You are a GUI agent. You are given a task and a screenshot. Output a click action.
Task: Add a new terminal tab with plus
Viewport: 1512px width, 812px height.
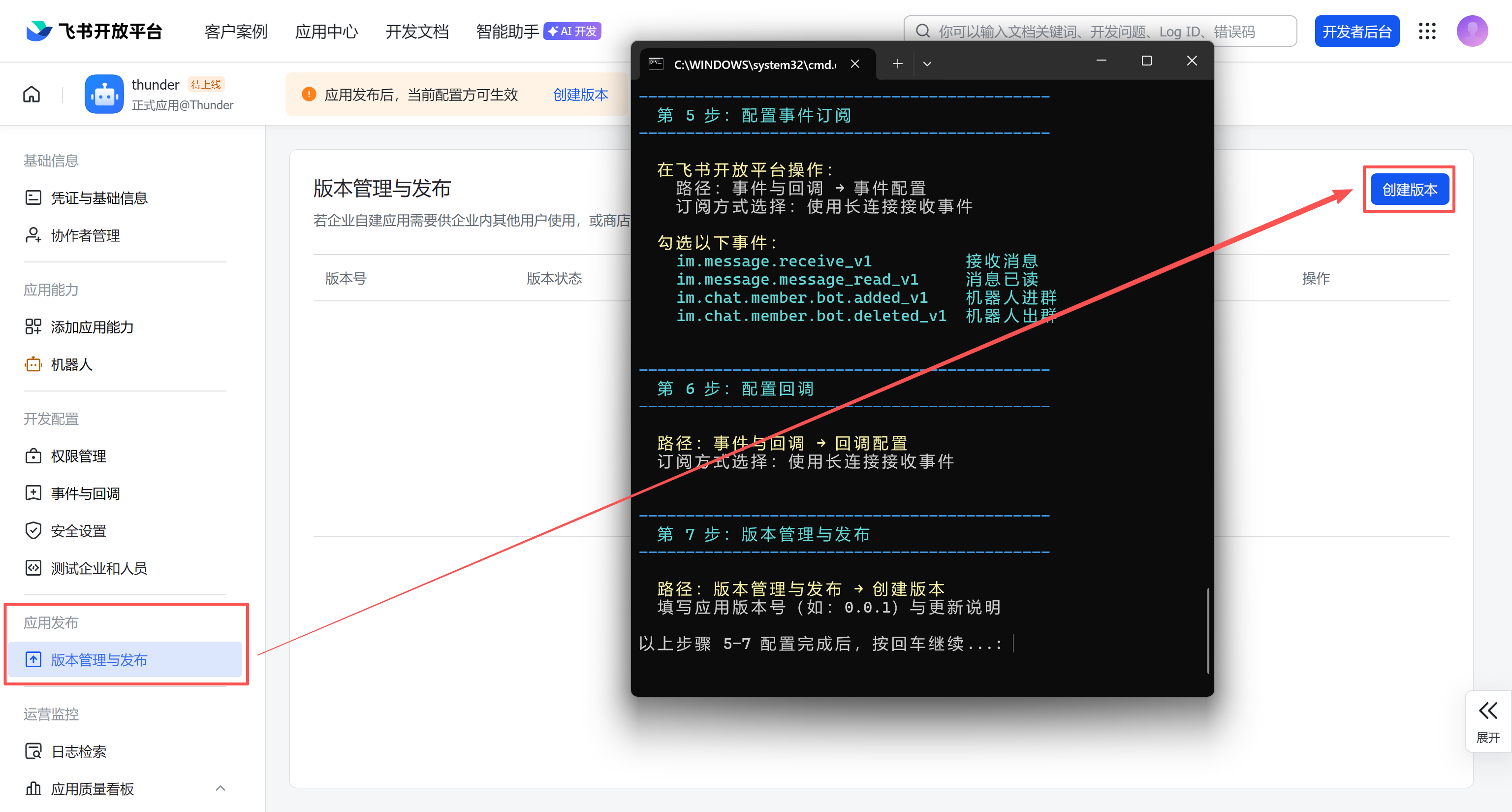point(897,64)
